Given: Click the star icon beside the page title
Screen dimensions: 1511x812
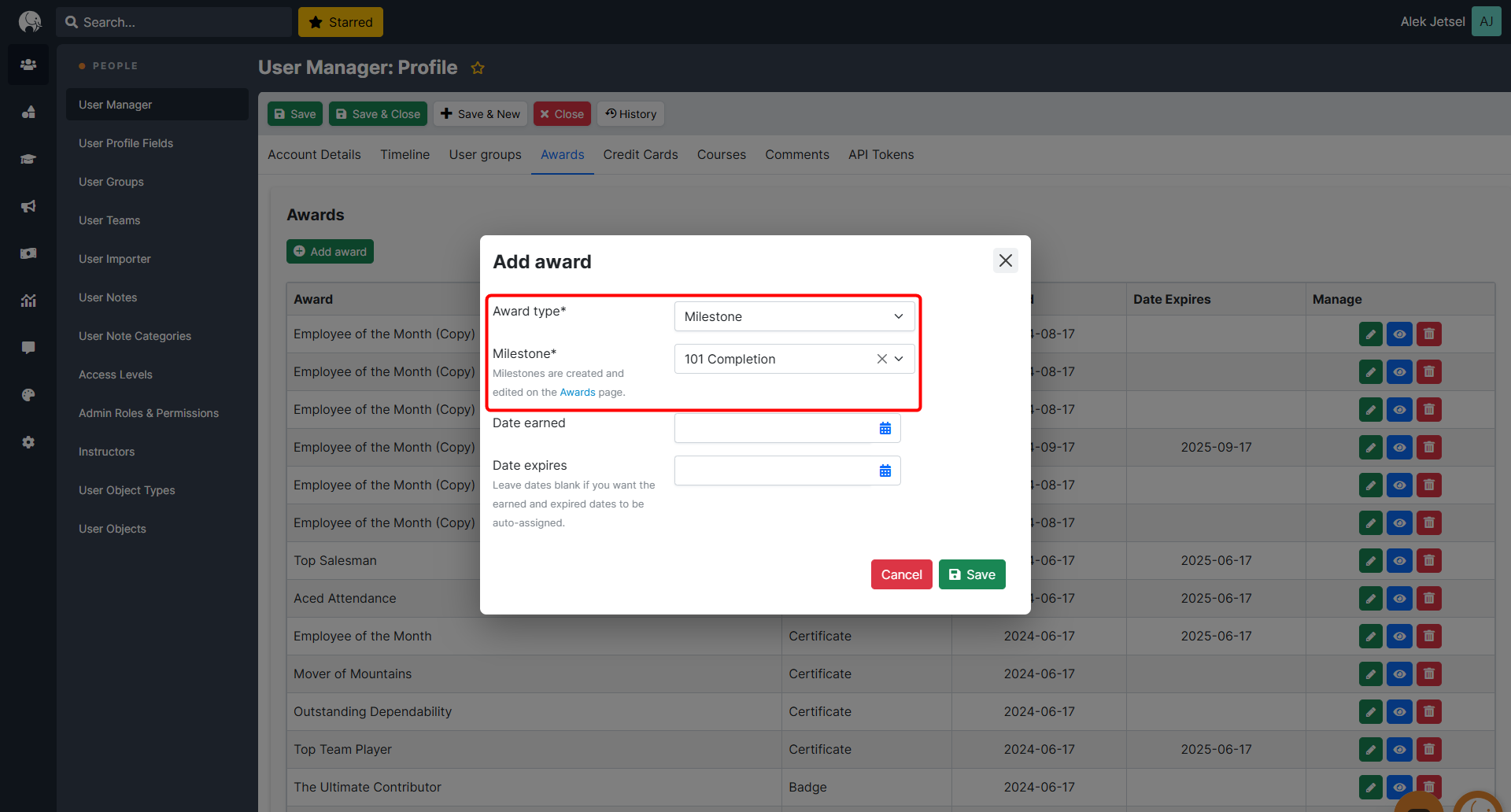Looking at the screenshot, I should pyautogui.click(x=478, y=68).
